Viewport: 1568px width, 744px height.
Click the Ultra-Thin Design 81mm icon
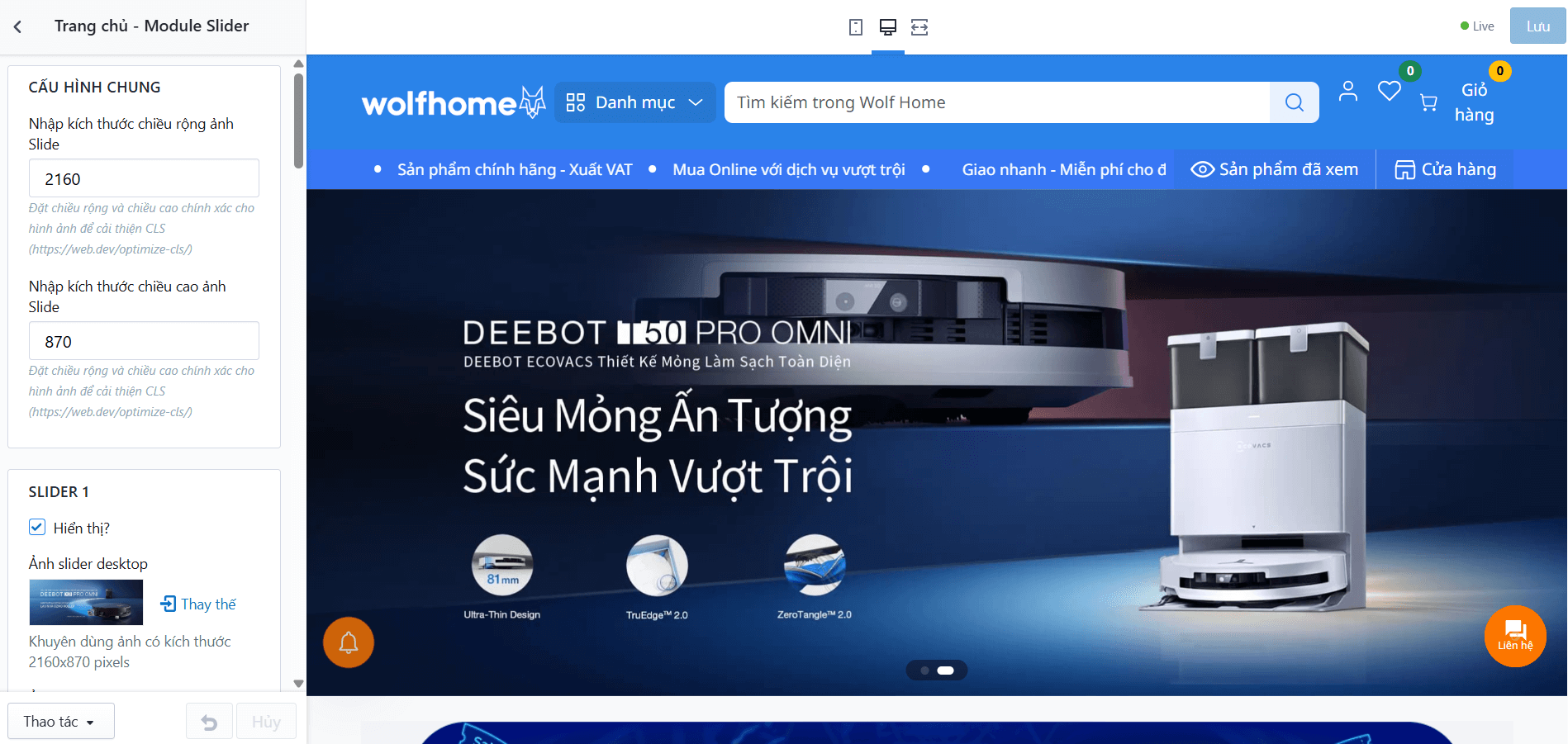tap(502, 565)
